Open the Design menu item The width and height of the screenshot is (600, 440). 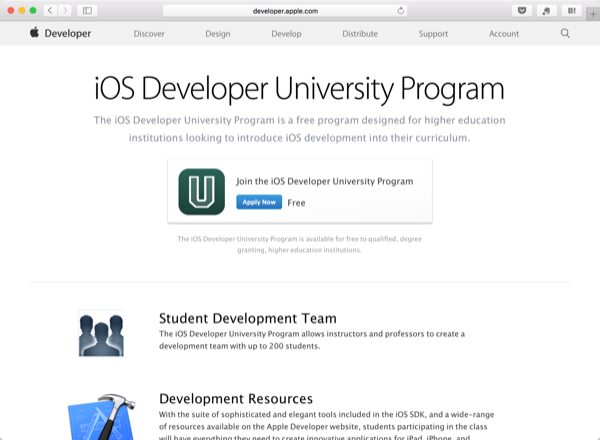pyautogui.click(x=217, y=33)
